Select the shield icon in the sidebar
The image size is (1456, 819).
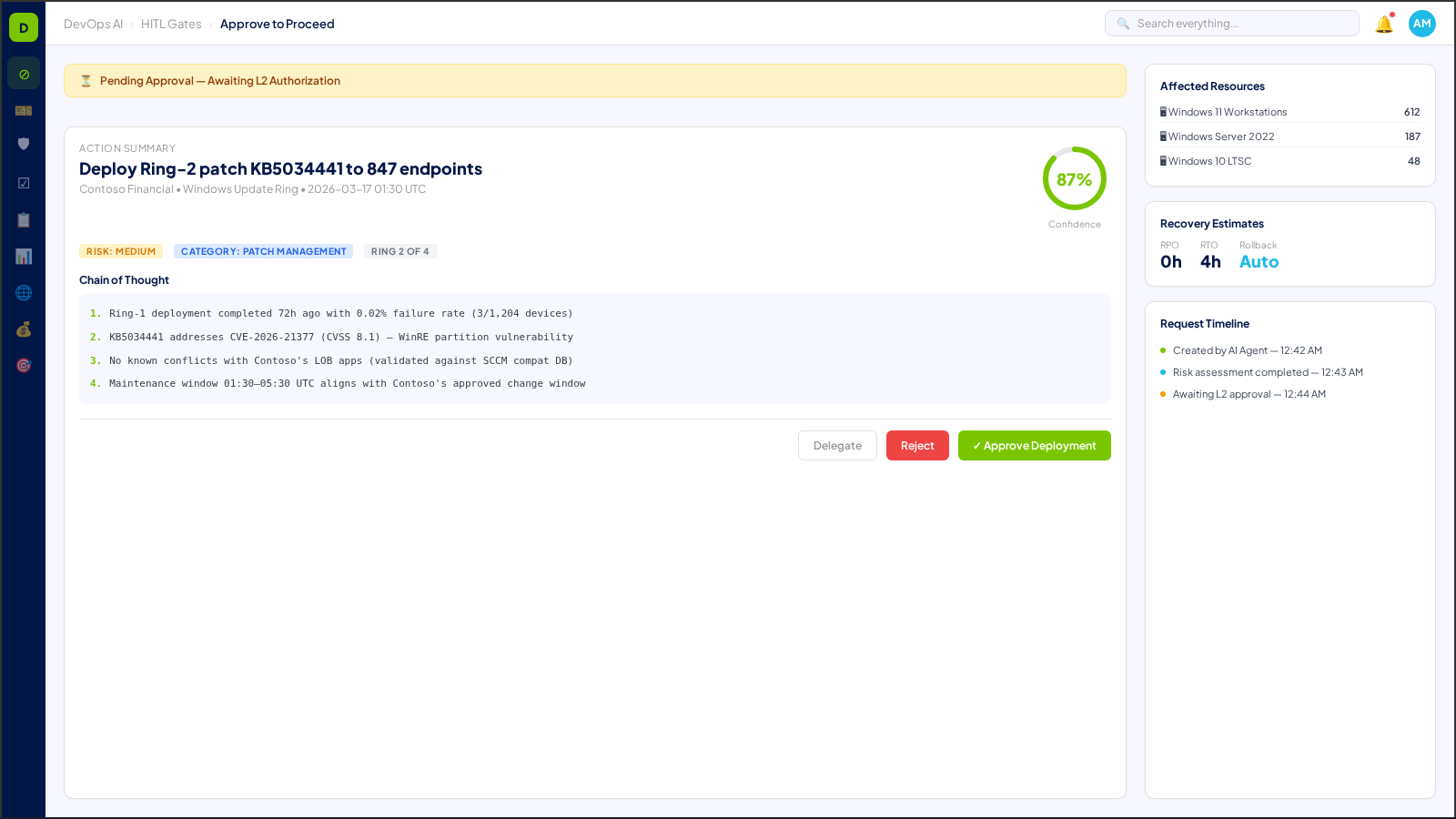click(23, 143)
